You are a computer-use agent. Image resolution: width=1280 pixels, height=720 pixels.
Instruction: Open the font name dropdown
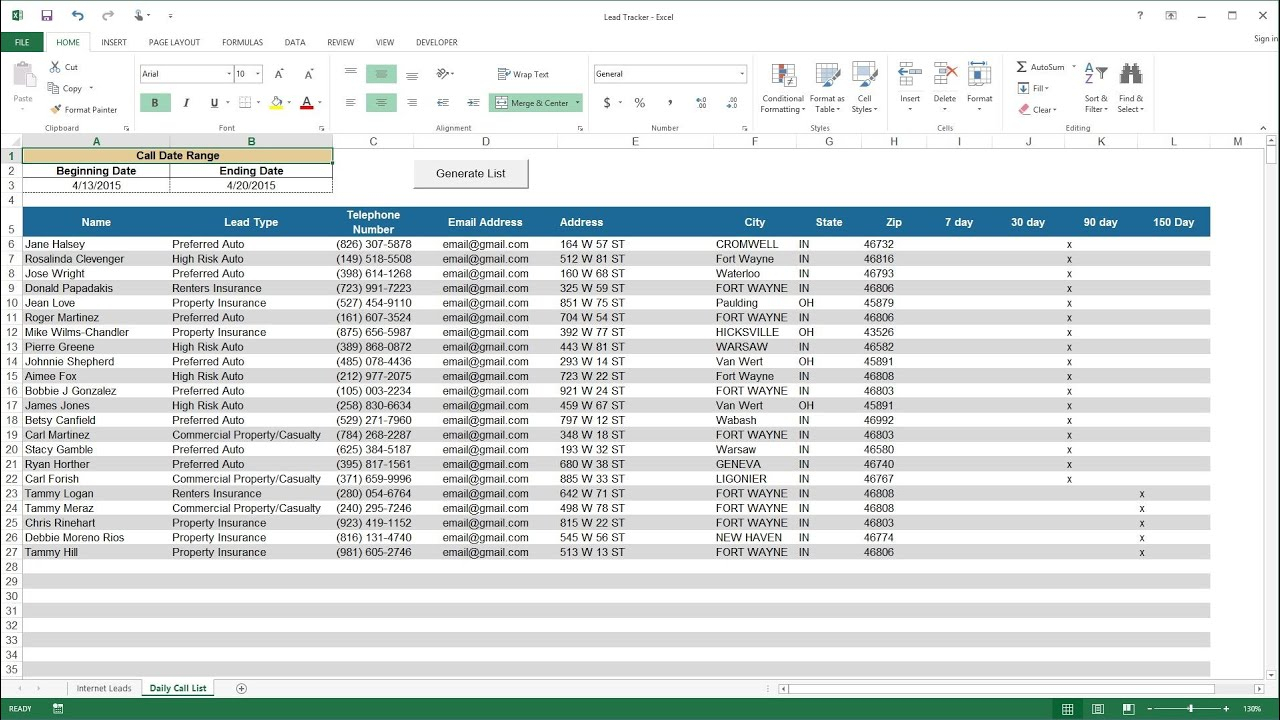227,74
